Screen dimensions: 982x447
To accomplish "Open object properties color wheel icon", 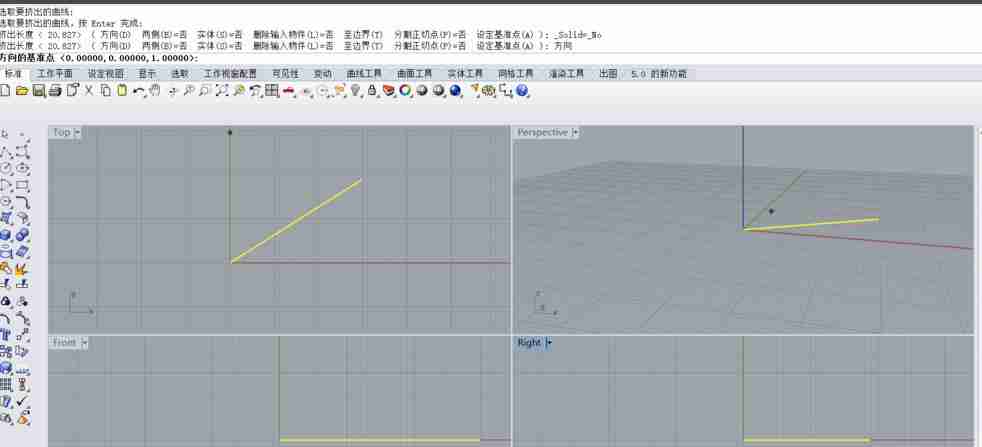I will 405,91.
